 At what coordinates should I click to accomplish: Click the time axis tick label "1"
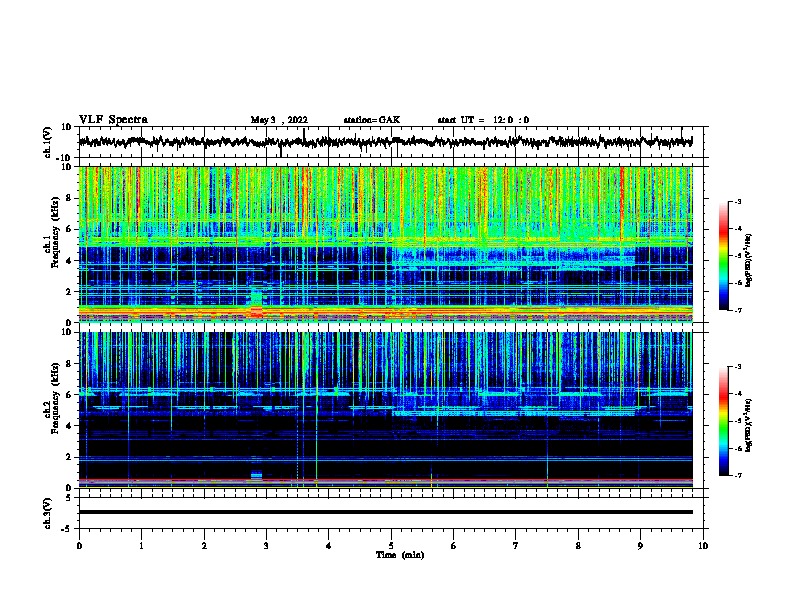(x=141, y=546)
